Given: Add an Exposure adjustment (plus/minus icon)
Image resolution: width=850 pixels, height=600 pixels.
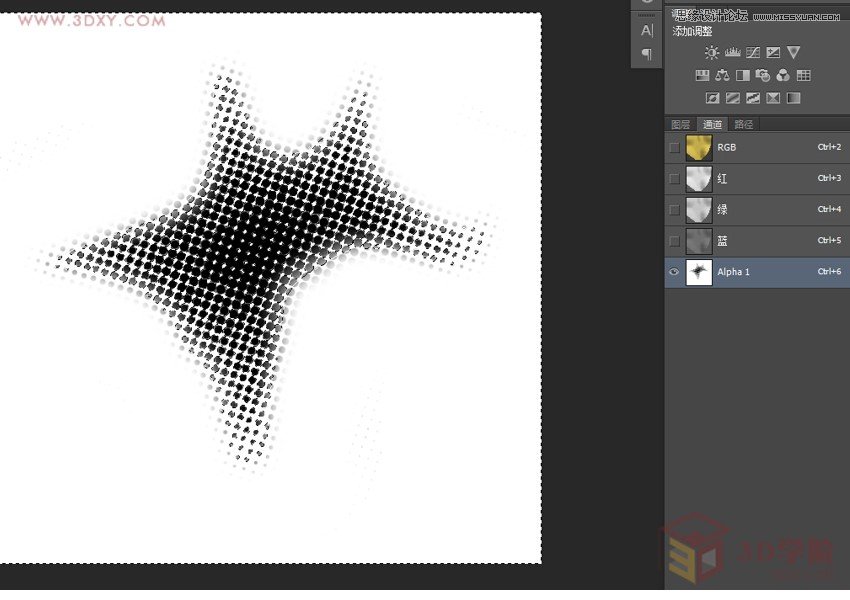Looking at the screenshot, I should 773,53.
